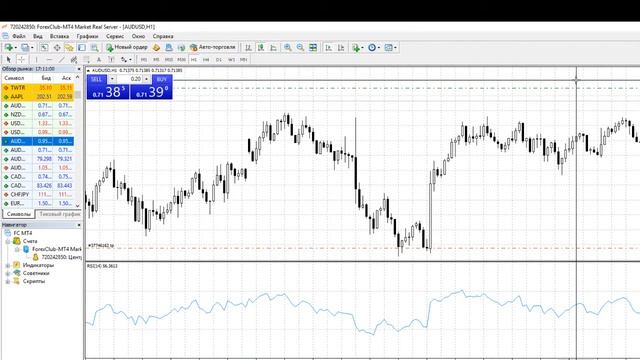
Task: Switch to M5 timeframe
Action: coord(156,60)
